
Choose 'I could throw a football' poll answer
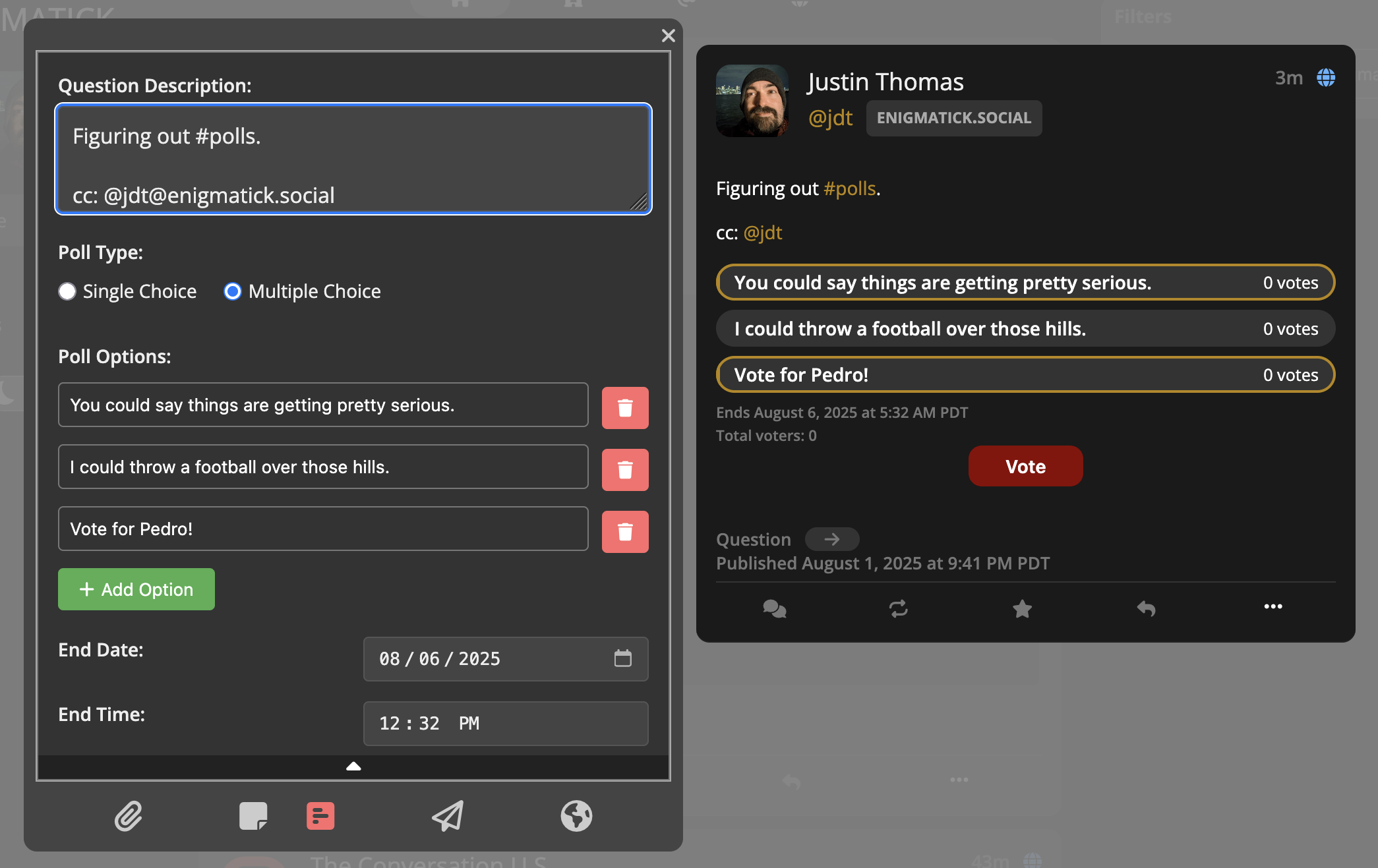click(1025, 329)
